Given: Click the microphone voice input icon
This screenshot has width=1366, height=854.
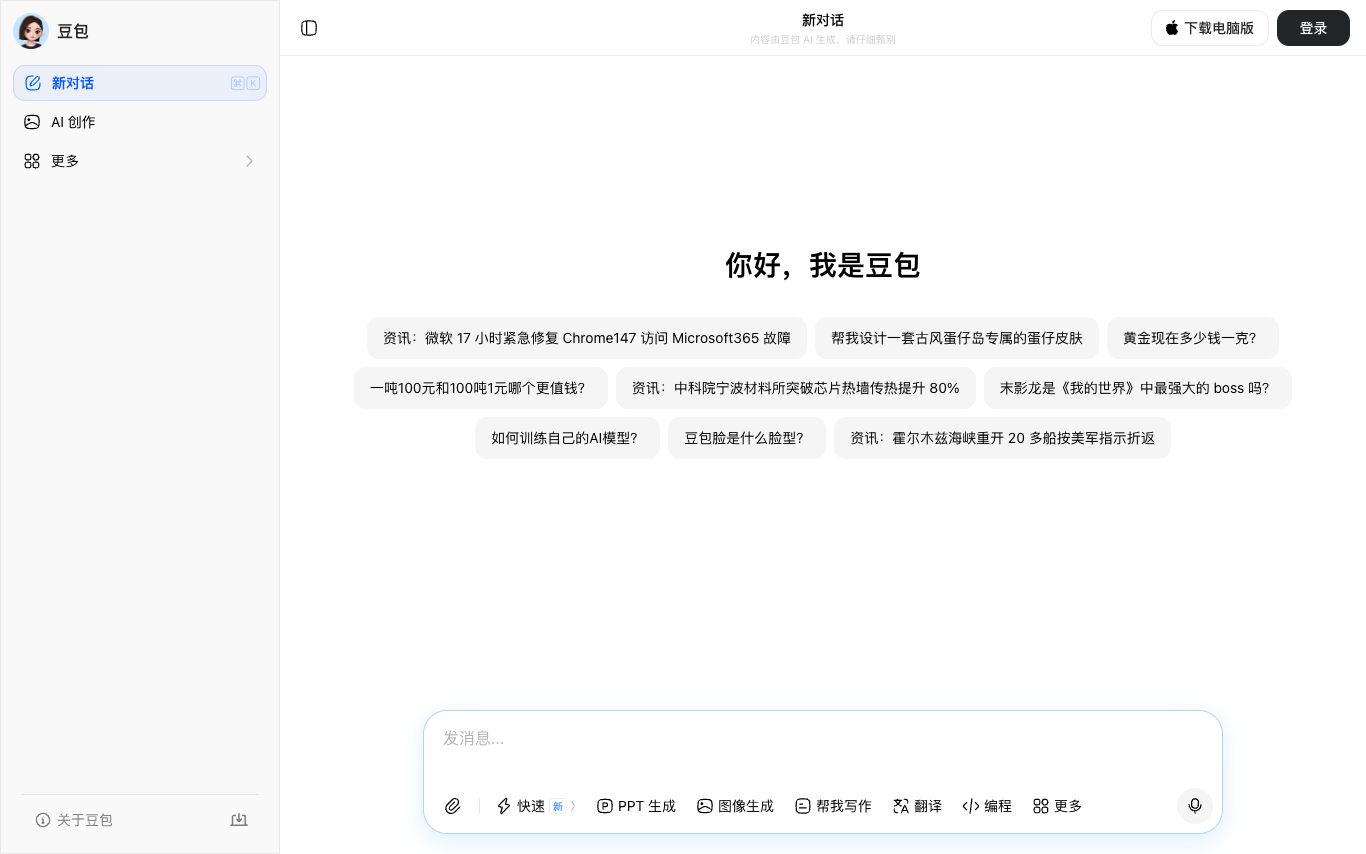Looking at the screenshot, I should click(1194, 806).
